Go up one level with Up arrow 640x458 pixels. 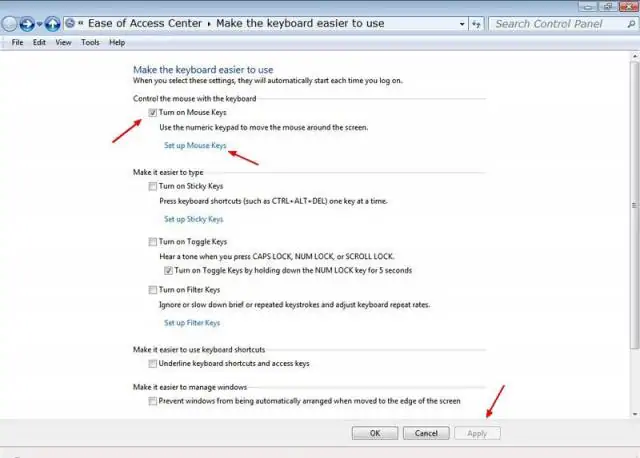(52, 24)
